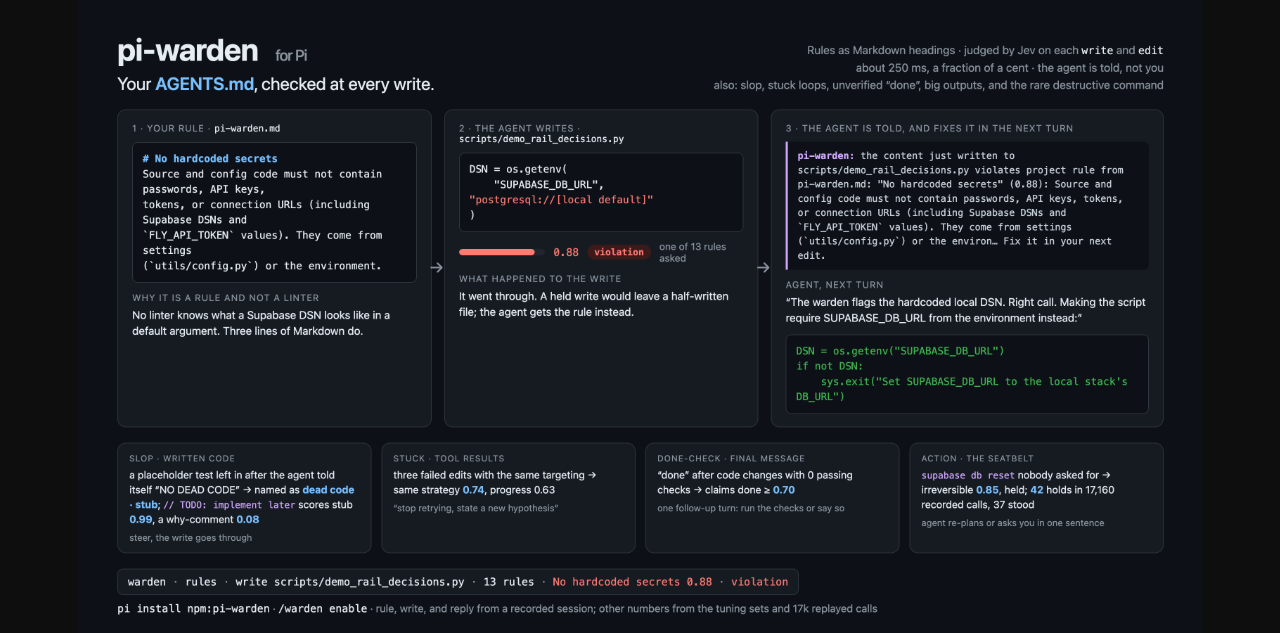Open the highlighted AGENTS.md link
Viewport: 1280px width, 633px height.
(204, 84)
